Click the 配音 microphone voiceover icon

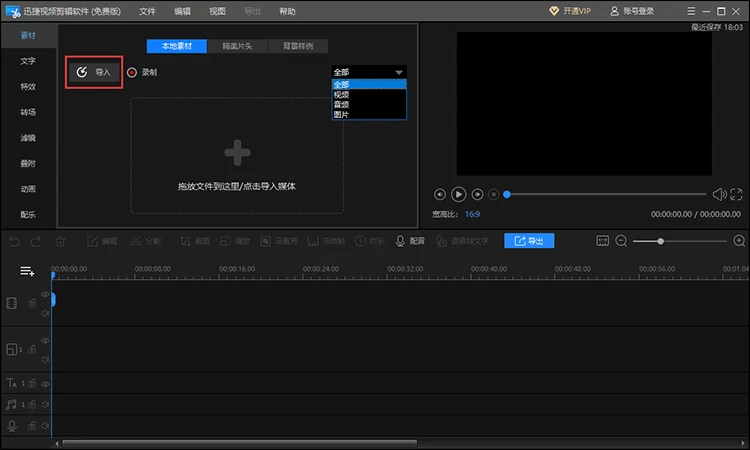(411, 241)
